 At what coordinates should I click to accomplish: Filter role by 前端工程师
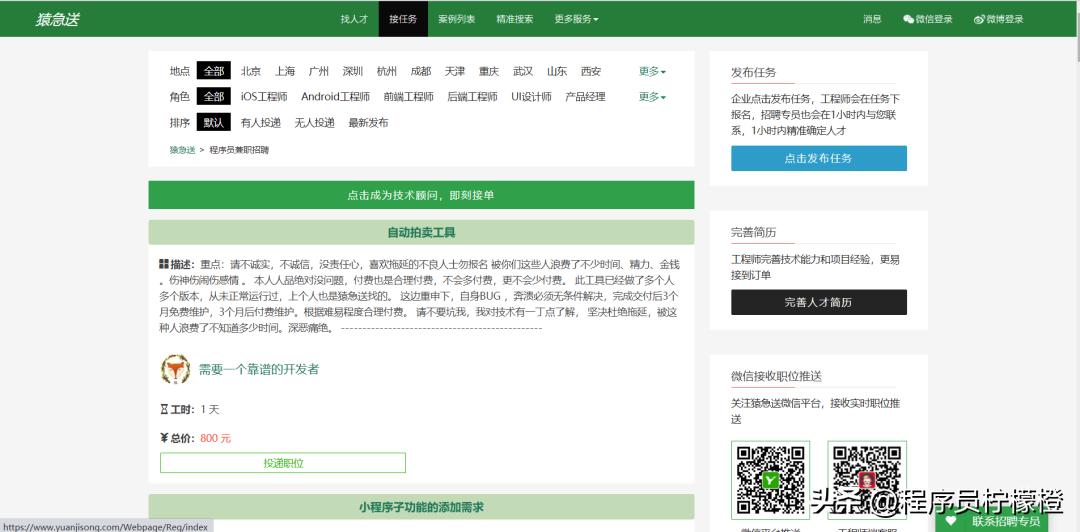tap(408, 96)
